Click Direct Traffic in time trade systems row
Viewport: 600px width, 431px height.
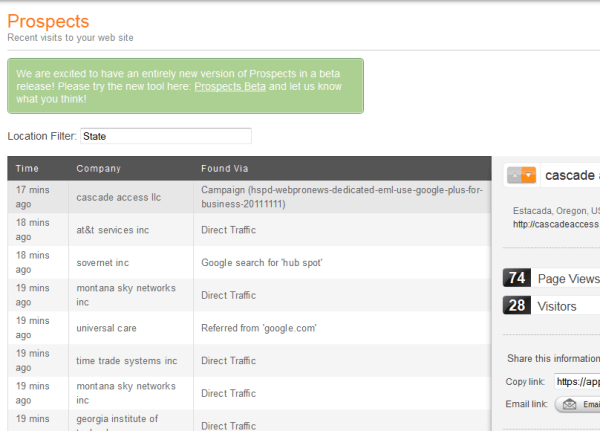pyautogui.click(x=228, y=361)
